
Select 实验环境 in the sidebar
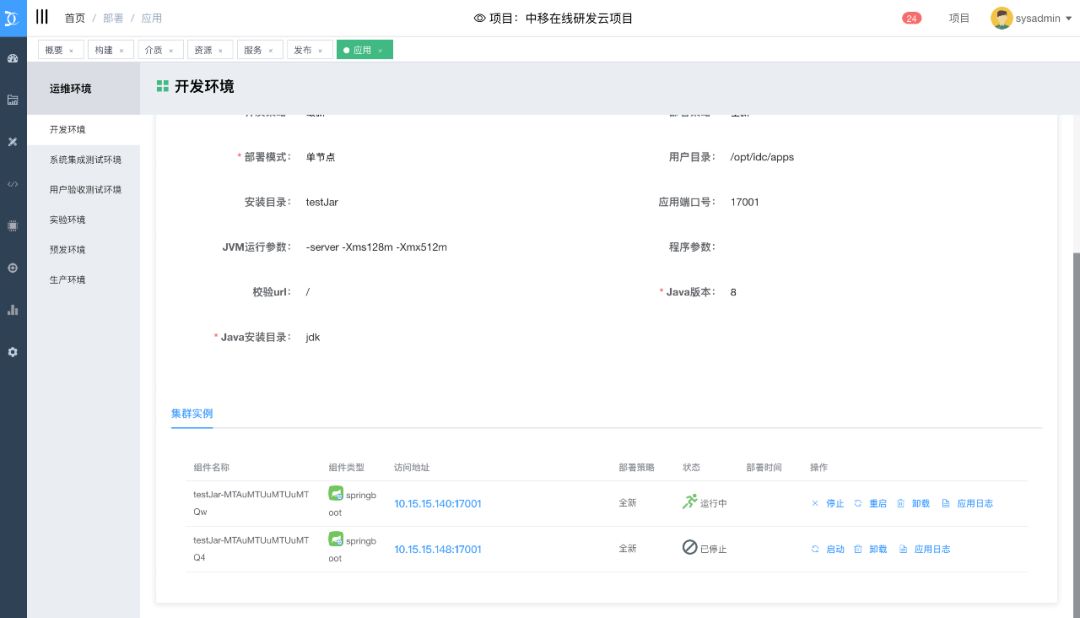point(83,220)
